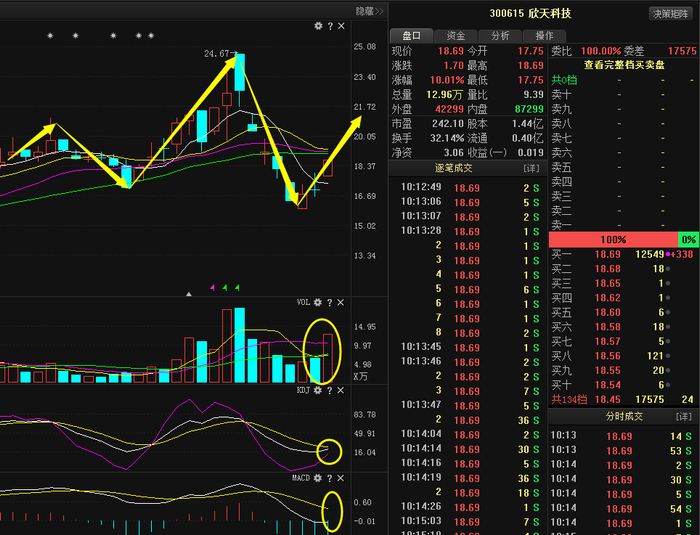Viewport: 700px width, 535px height.
Task: Click the 市盈 242.10 value
Action: [x=448, y=124]
